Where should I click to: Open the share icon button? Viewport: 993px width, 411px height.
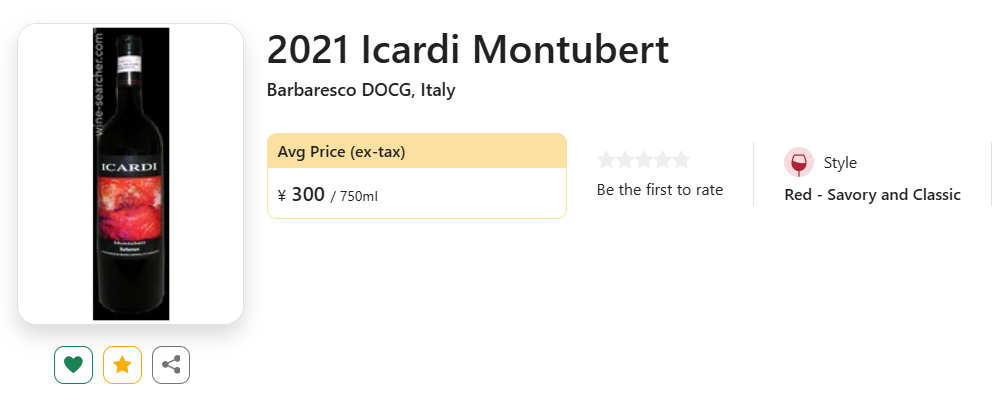coord(171,365)
